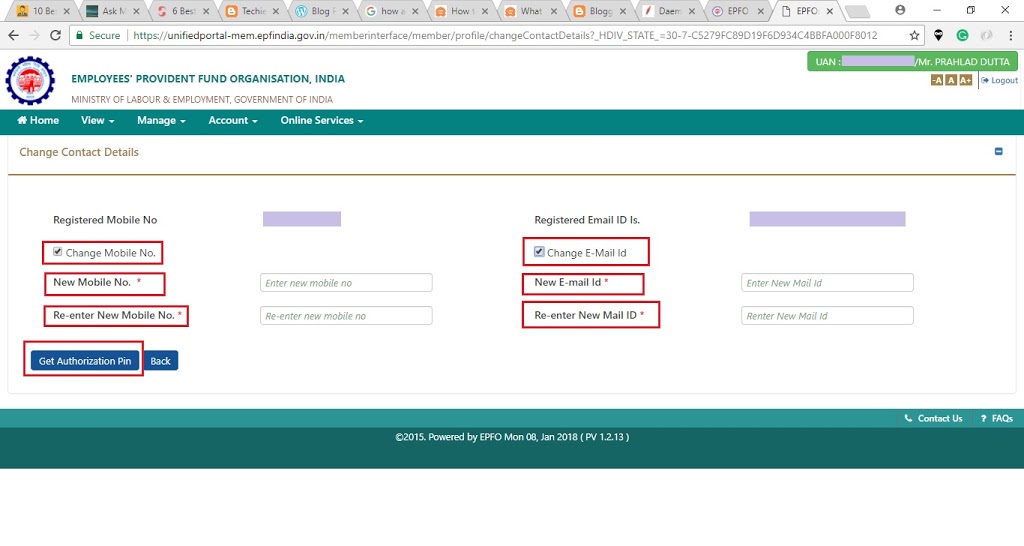1024x546 pixels.
Task: Click the Chrome profile avatar icon
Action: pos(900,10)
